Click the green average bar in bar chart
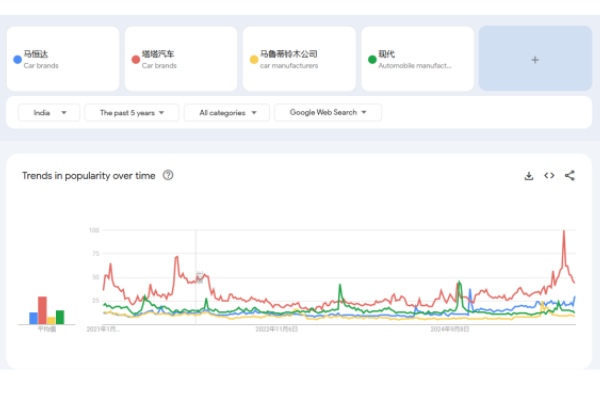The image size is (600, 400). point(60,317)
